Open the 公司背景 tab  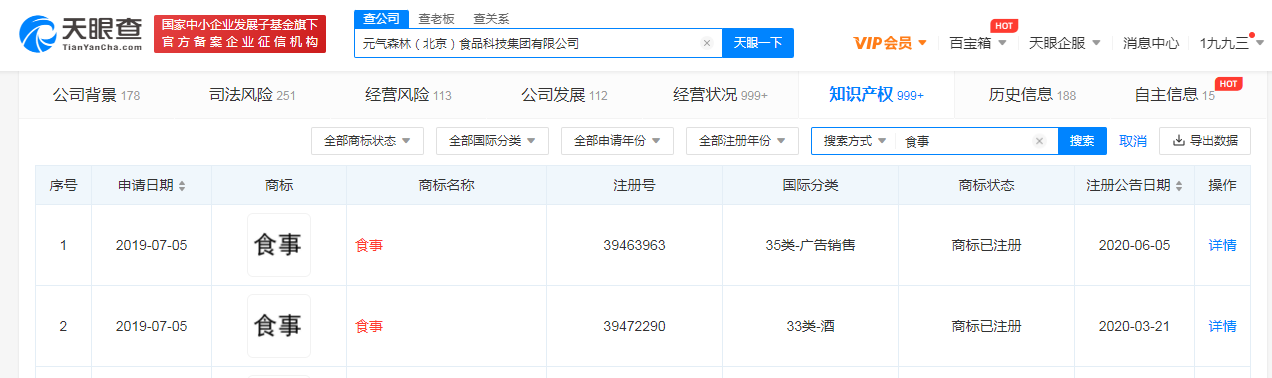tap(96, 95)
